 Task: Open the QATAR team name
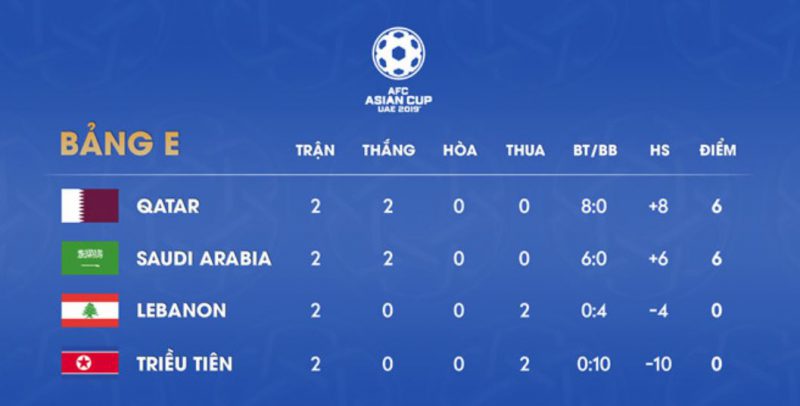click(x=168, y=207)
